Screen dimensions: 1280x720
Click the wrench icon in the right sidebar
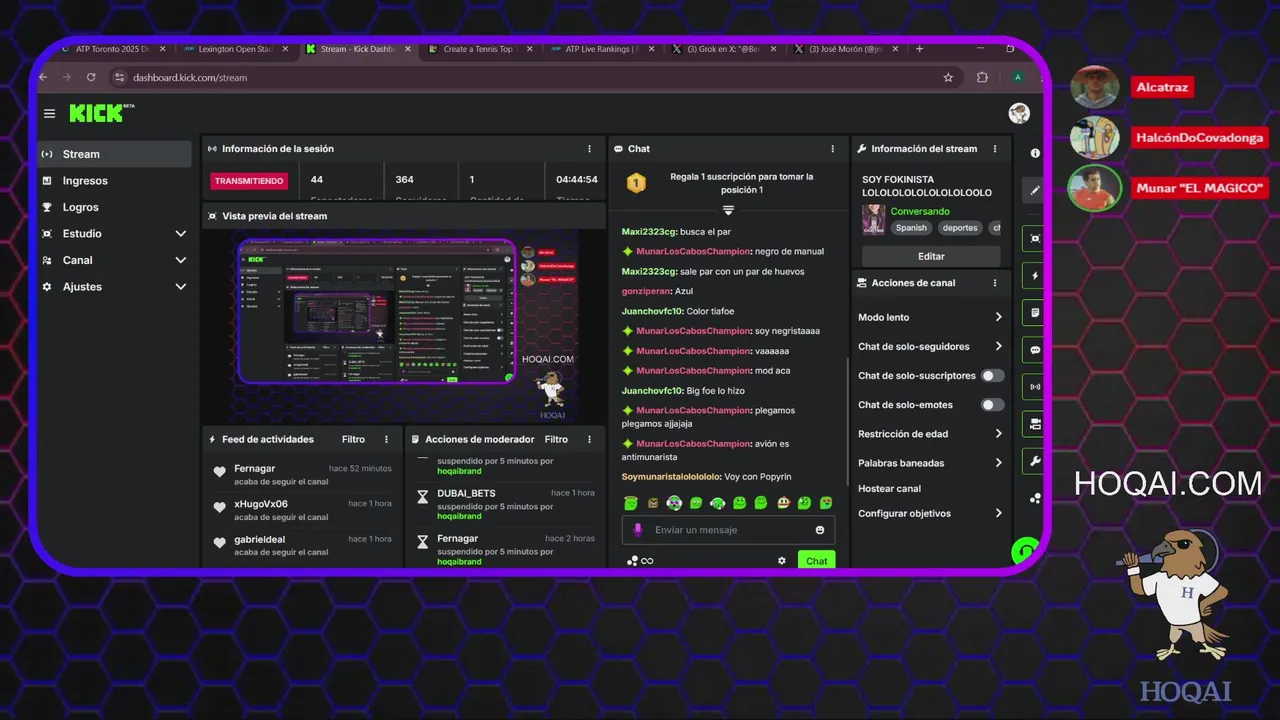[x=1035, y=461]
